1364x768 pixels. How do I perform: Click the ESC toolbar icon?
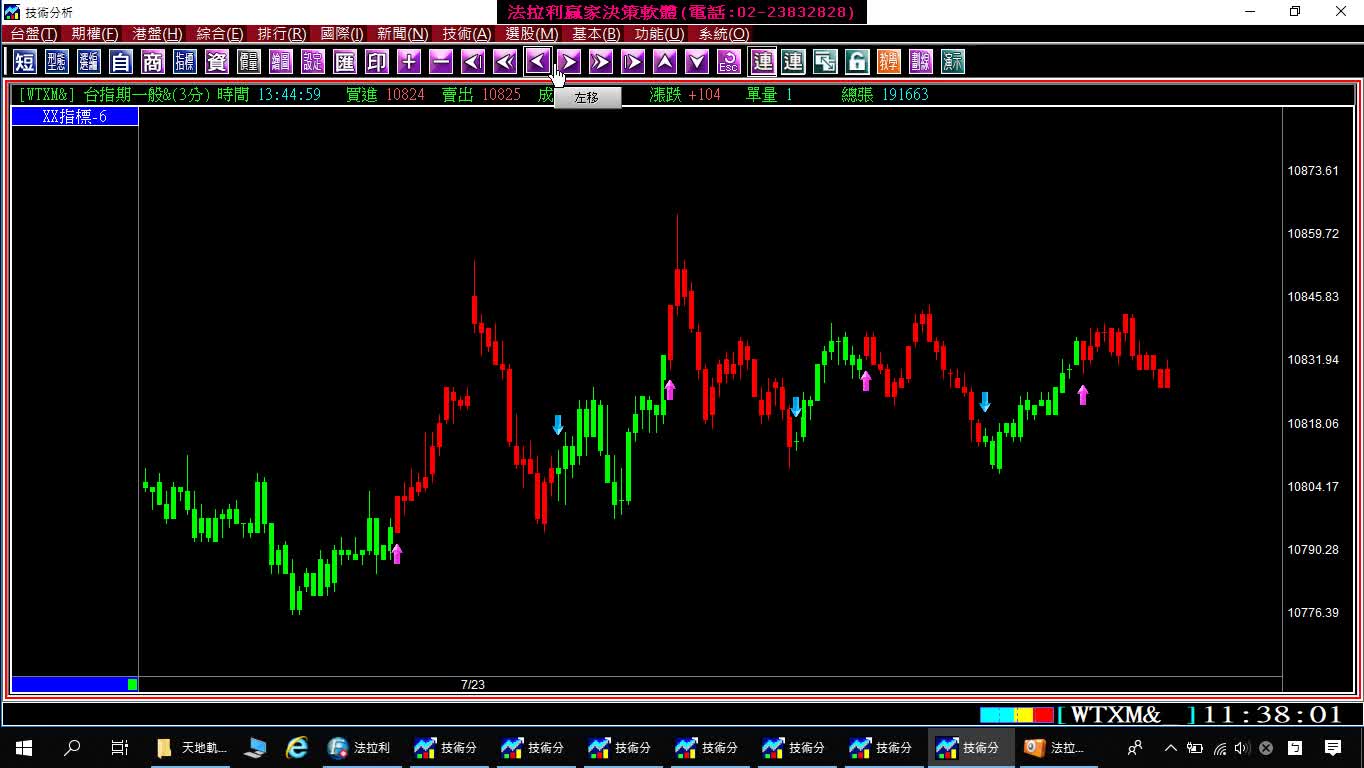(729, 62)
